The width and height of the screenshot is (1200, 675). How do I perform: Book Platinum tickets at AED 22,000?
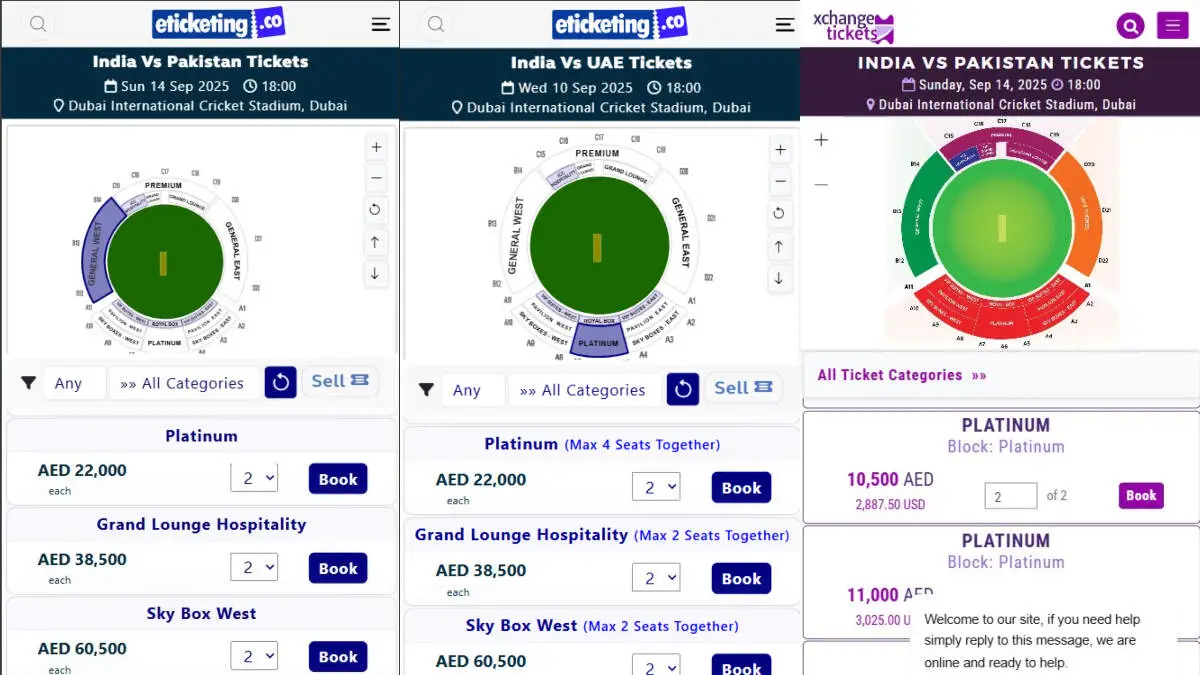[337, 478]
